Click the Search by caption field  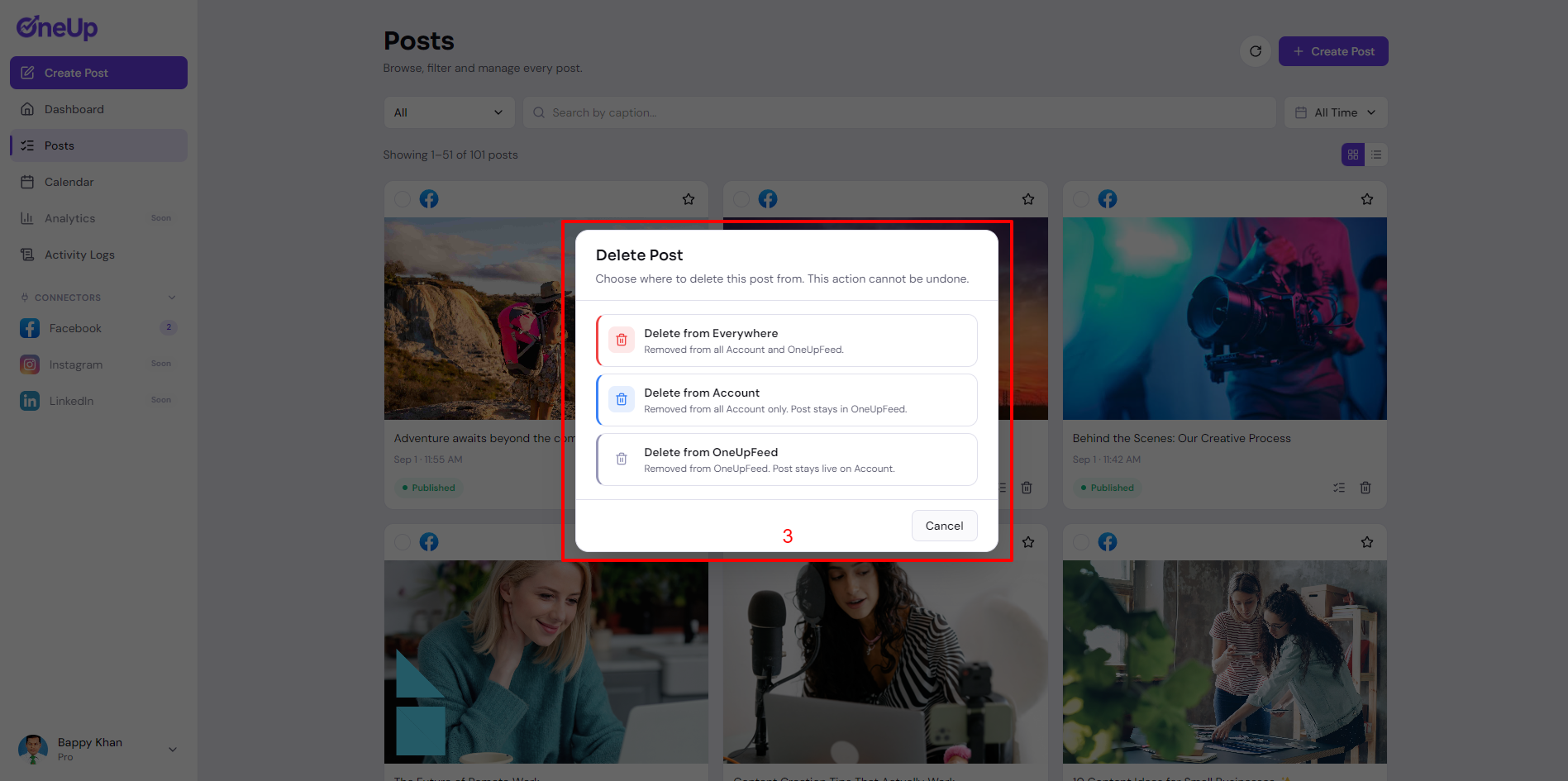[x=899, y=112]
